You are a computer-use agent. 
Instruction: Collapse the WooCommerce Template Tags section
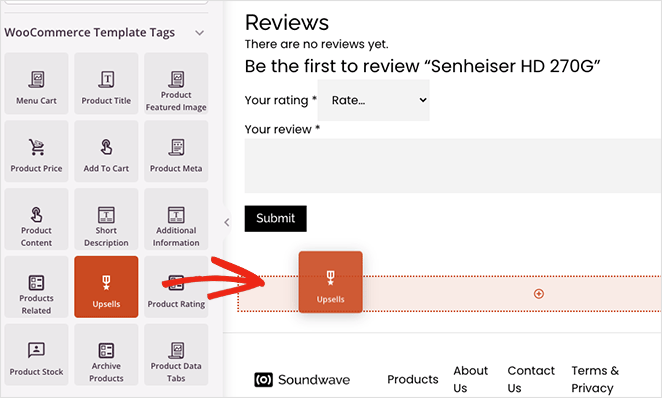200,33
